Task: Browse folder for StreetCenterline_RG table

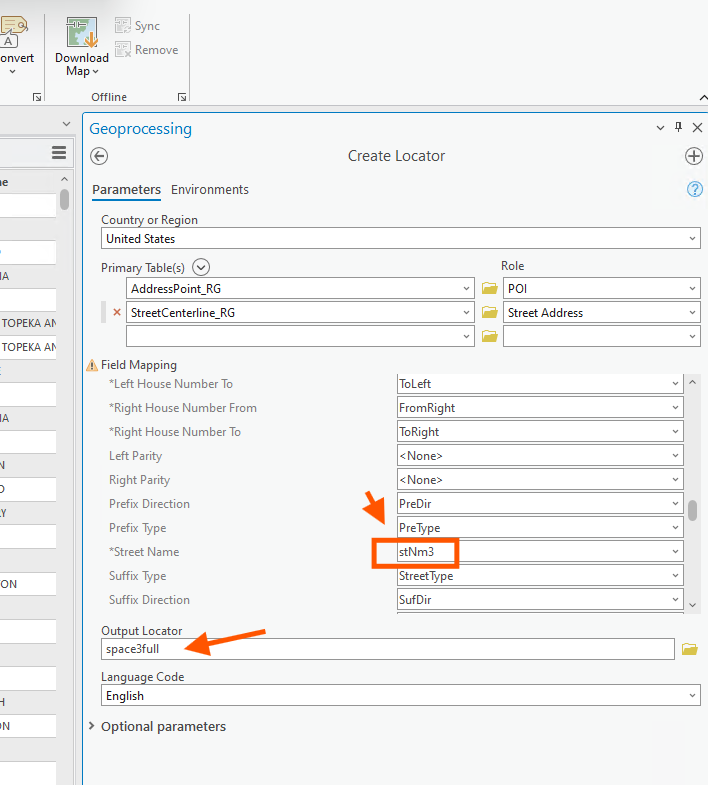Action: click(489, 312)
